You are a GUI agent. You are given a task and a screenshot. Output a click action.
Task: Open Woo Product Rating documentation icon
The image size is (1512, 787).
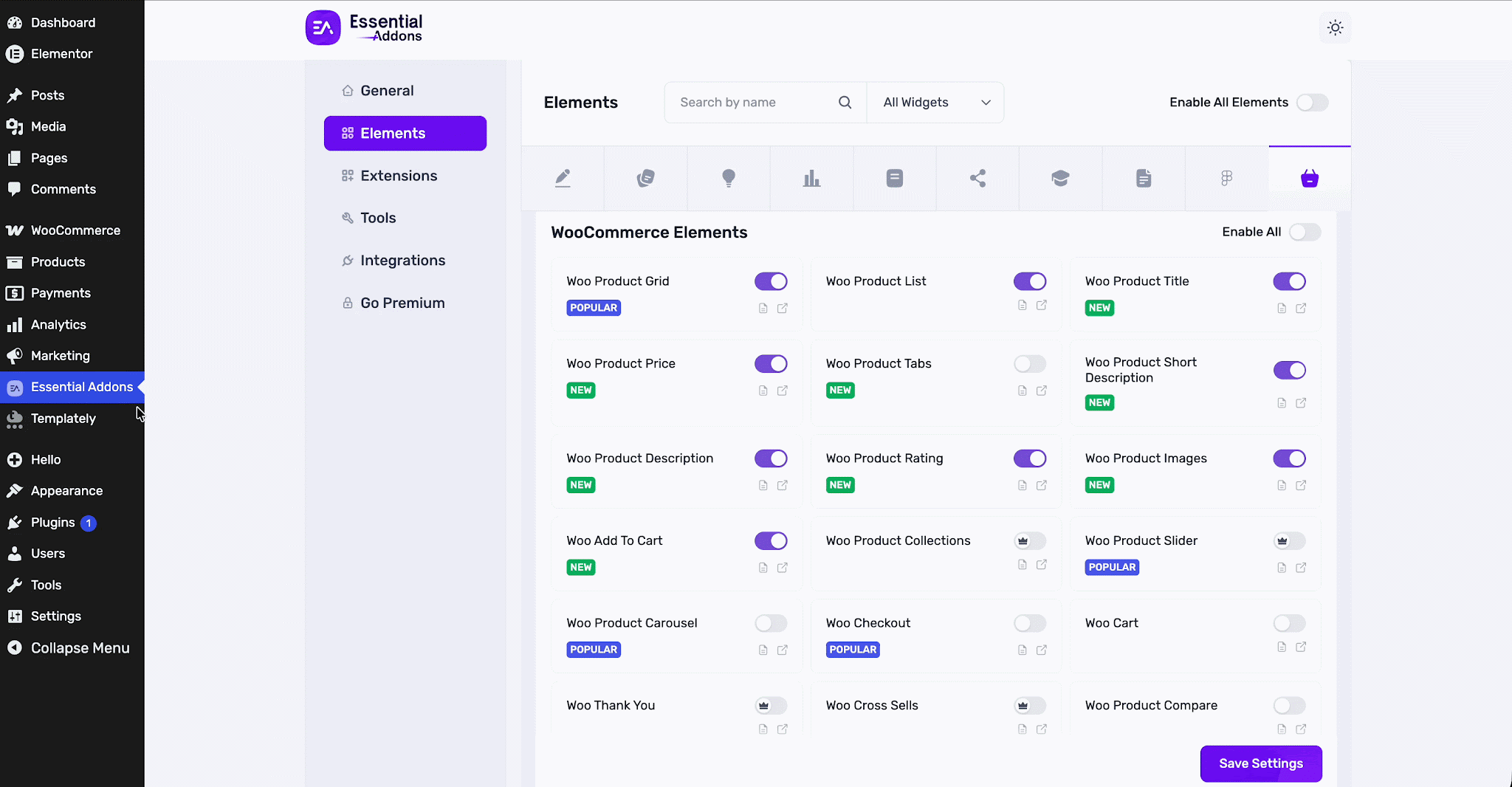[1023, 485]
